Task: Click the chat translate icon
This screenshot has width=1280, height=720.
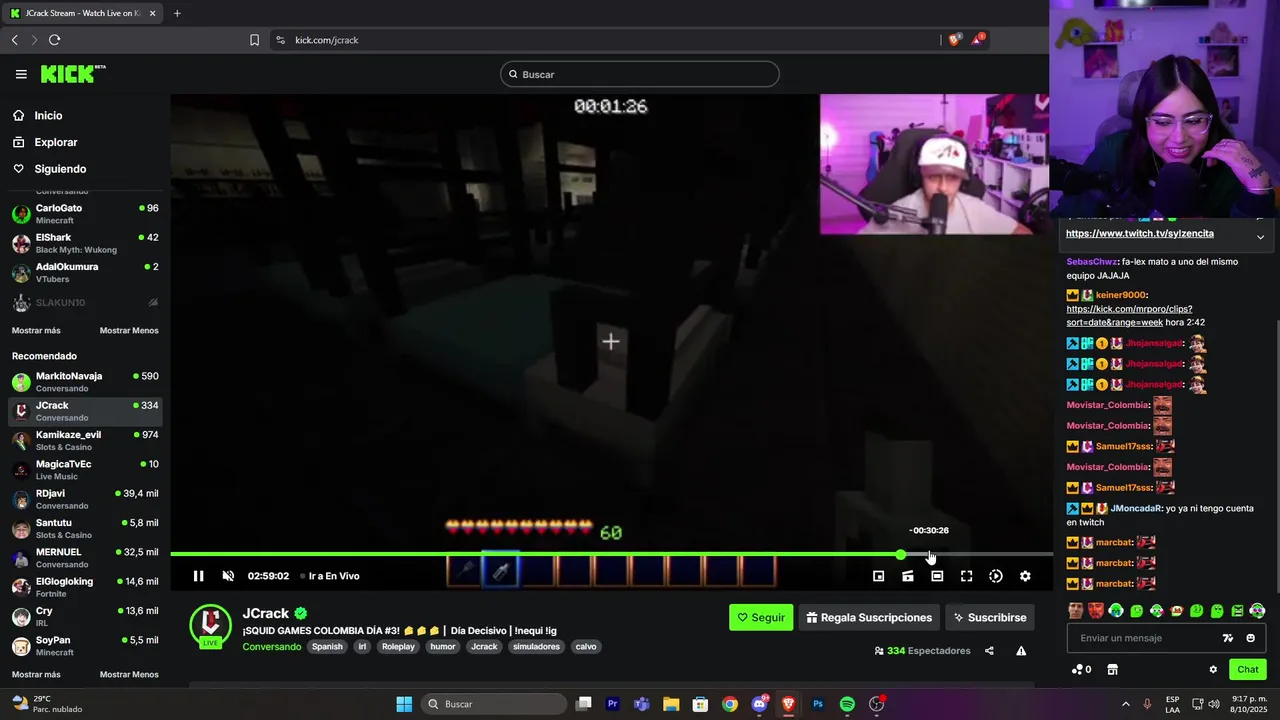Action: coord(1228,638)
